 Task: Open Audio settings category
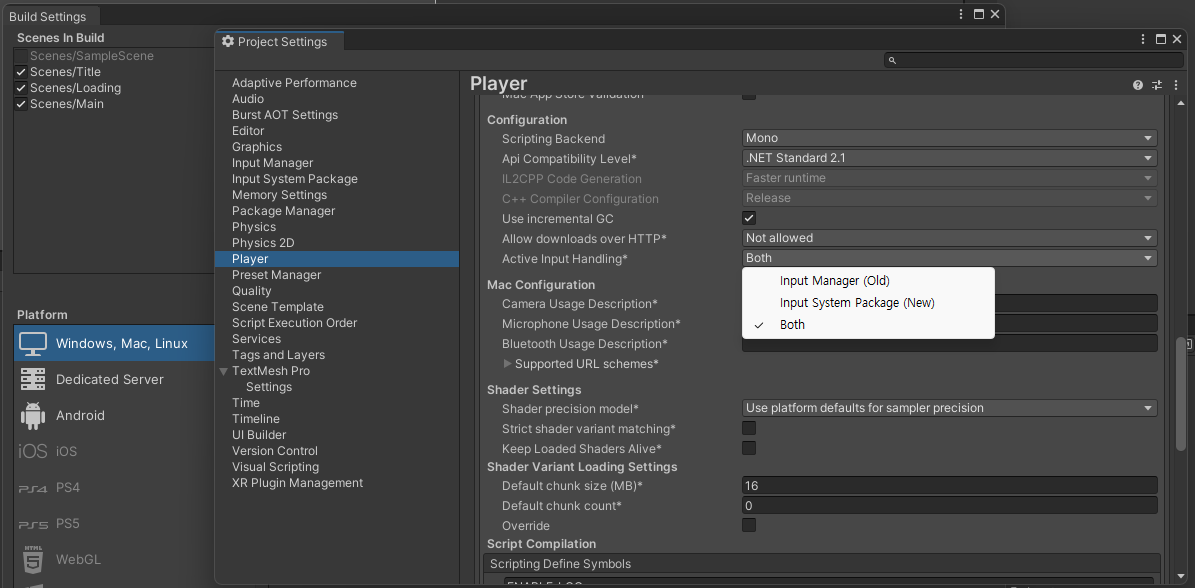(248, 98)
